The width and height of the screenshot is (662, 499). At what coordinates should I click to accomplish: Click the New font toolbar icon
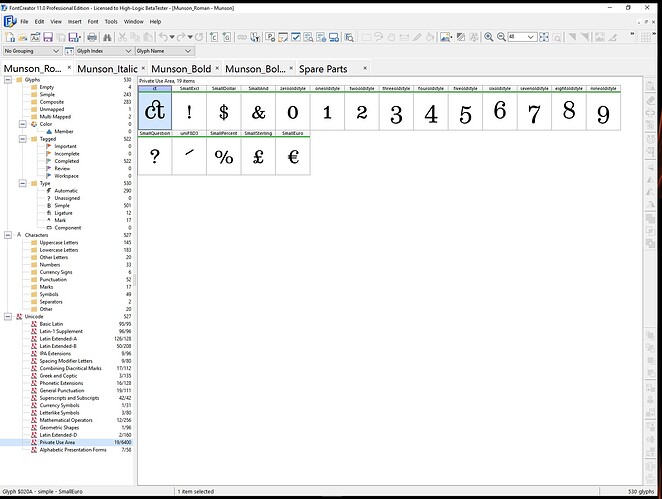[10, 37]
